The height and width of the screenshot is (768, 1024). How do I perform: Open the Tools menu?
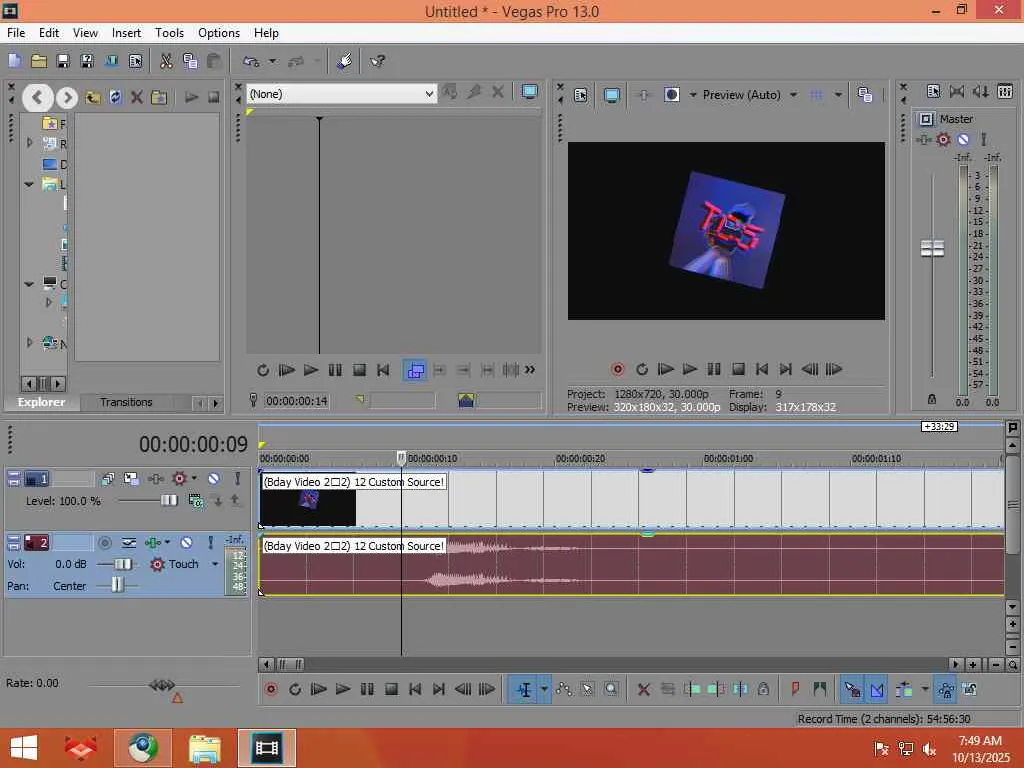click(169, 33)
